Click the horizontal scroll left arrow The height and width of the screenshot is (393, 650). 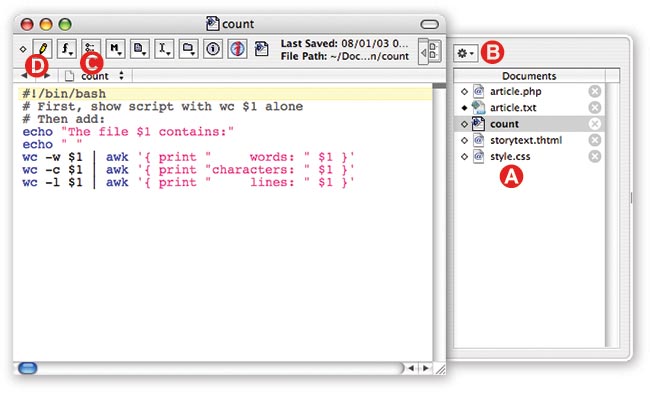[x=411, y=368]
